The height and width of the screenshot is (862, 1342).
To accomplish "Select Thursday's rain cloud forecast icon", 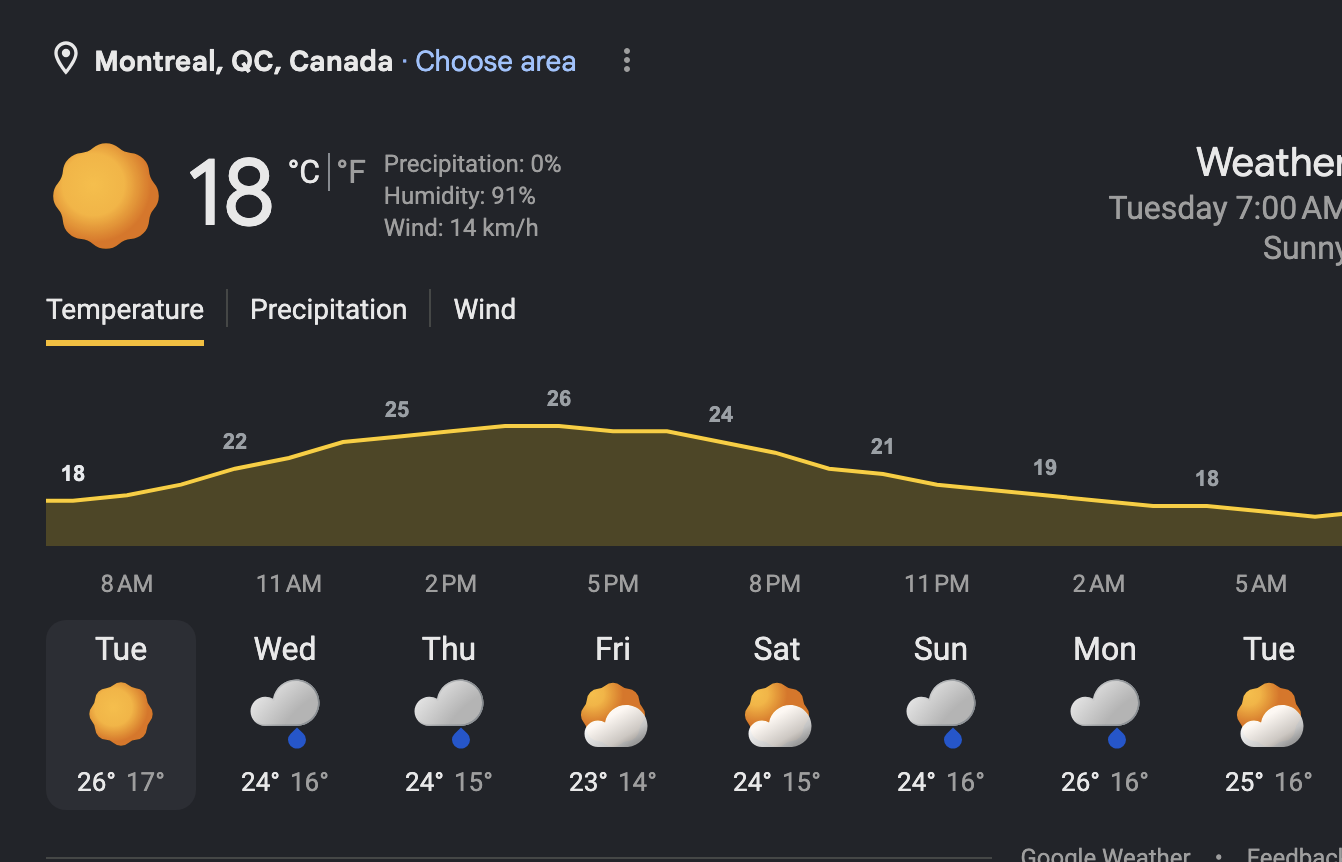I will pyautogui.click(x=449, y=714).
